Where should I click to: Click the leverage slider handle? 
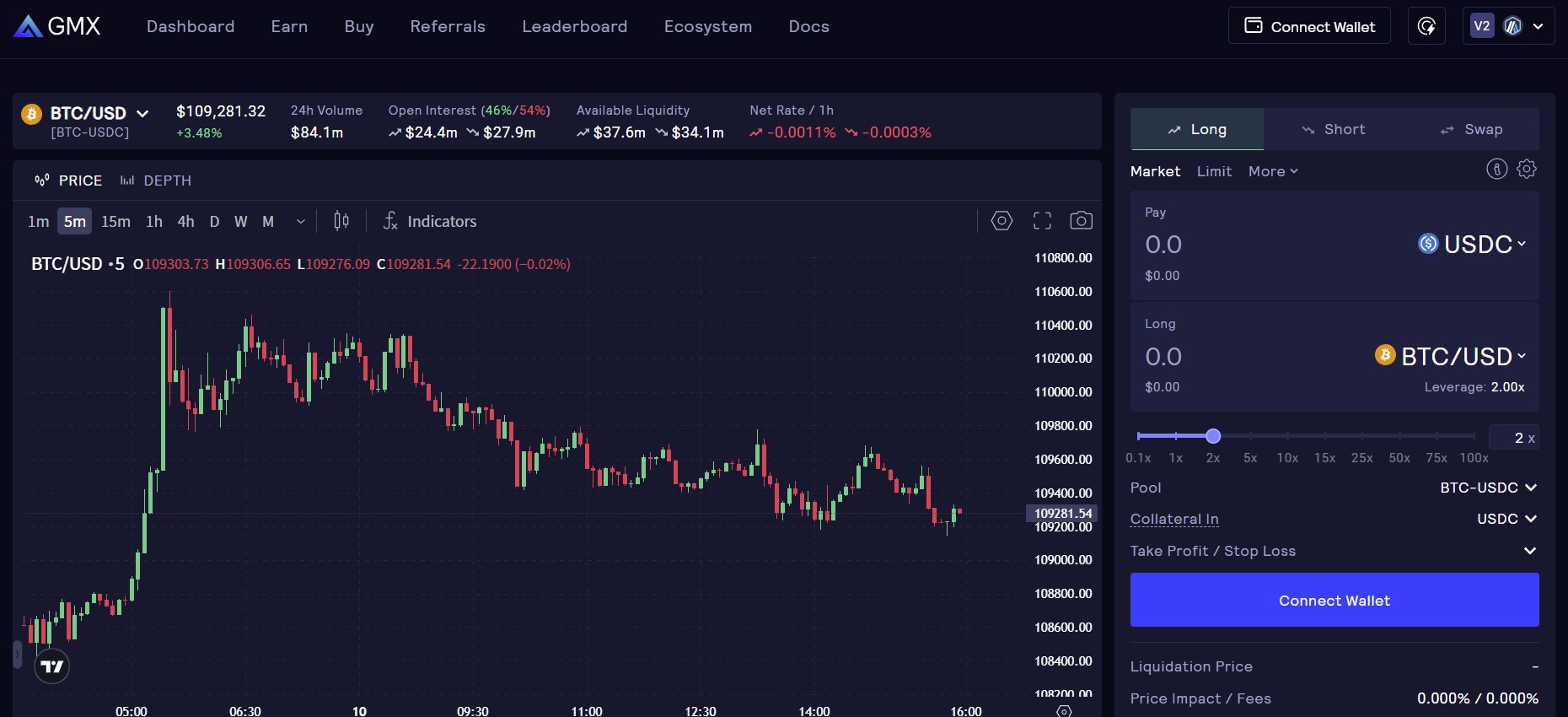point(1213,436)
